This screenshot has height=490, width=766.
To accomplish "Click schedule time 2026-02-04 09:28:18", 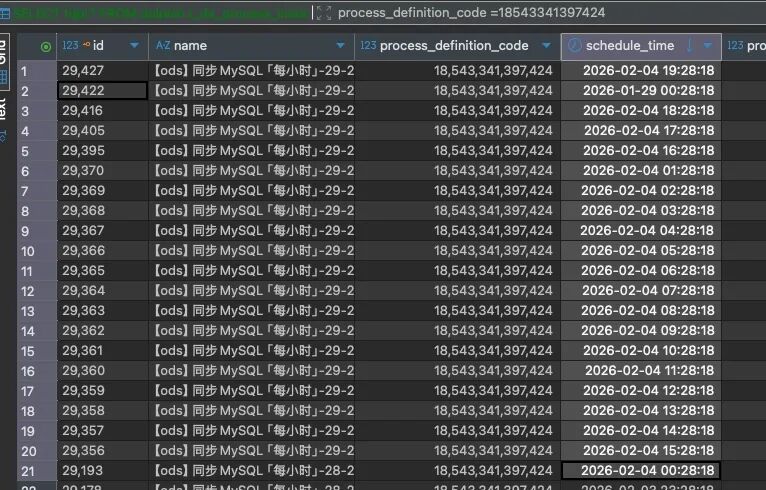I will [x=641, y=331].
